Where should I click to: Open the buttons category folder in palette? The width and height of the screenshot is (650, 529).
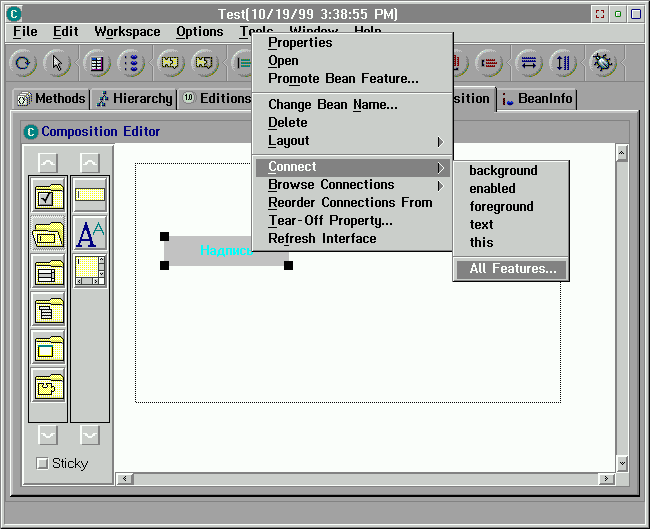[x=48, y=197]
